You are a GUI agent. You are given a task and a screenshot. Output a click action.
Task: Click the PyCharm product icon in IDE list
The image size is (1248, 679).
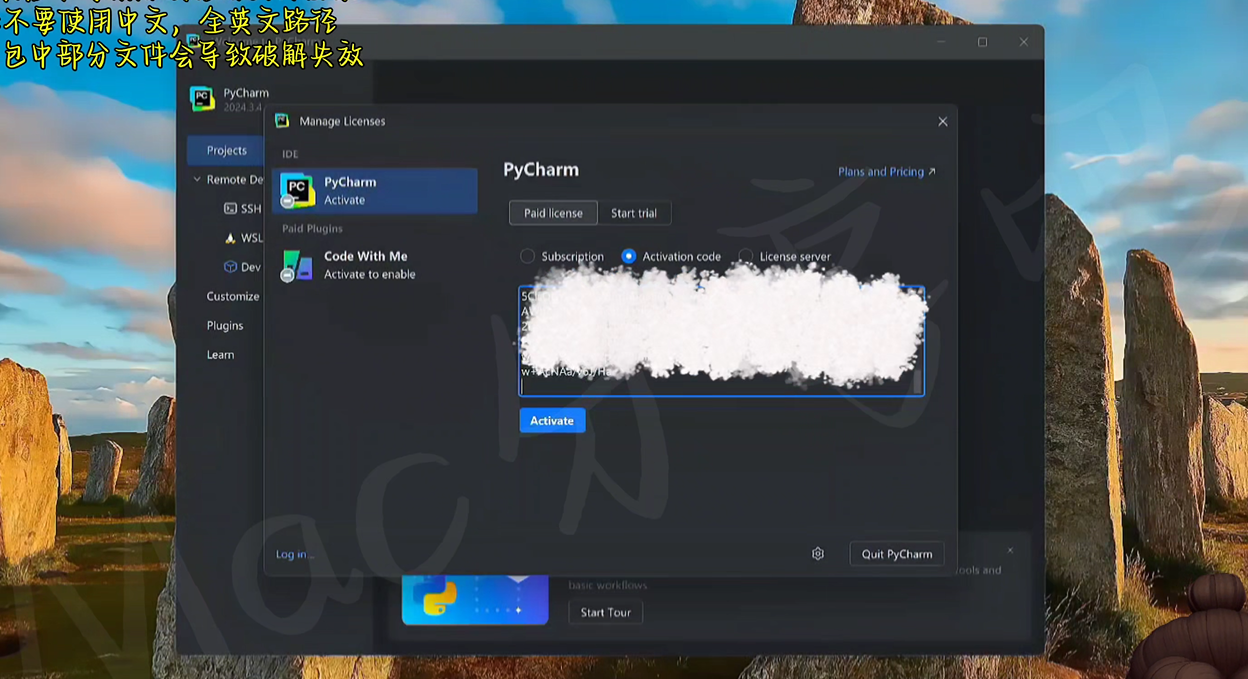click(x=297, y=190)
